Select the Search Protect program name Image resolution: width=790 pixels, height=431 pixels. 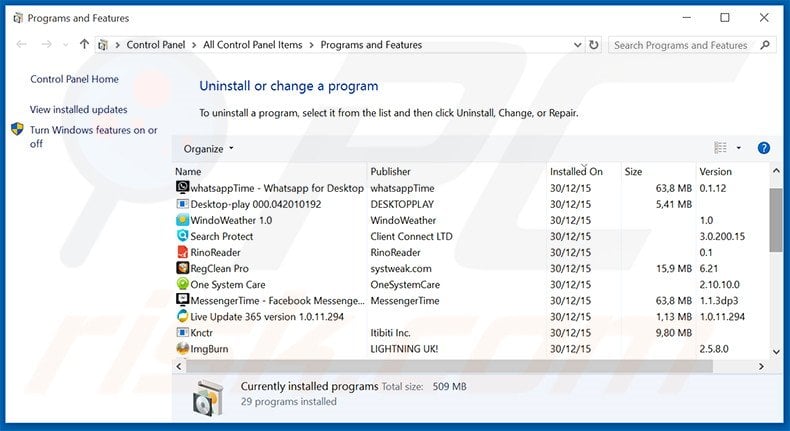click(x=222, y=236)
